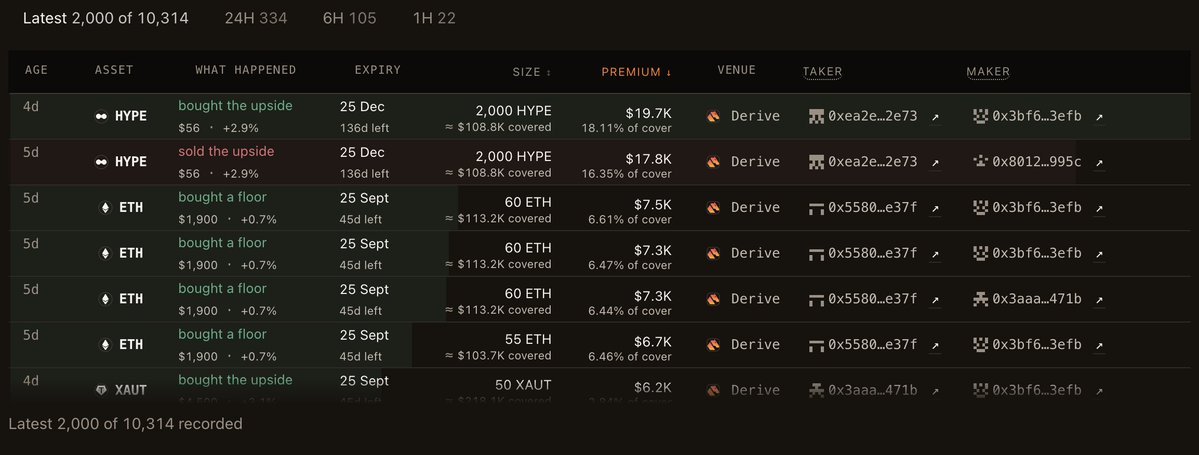Open taker external link arrow in $19.7K row
Image resolution: width=1199 pixels, height=455 pixels.
pos(935,117)
